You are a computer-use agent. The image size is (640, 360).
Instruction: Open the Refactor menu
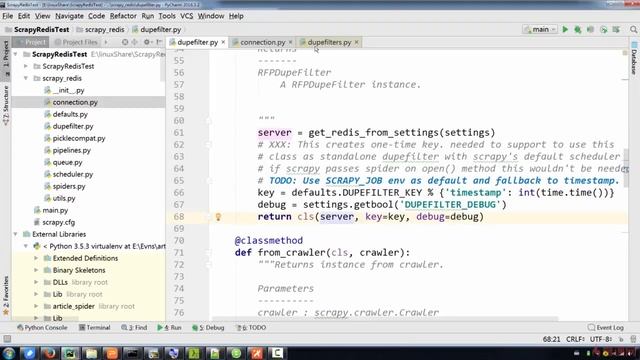(123, 16)
